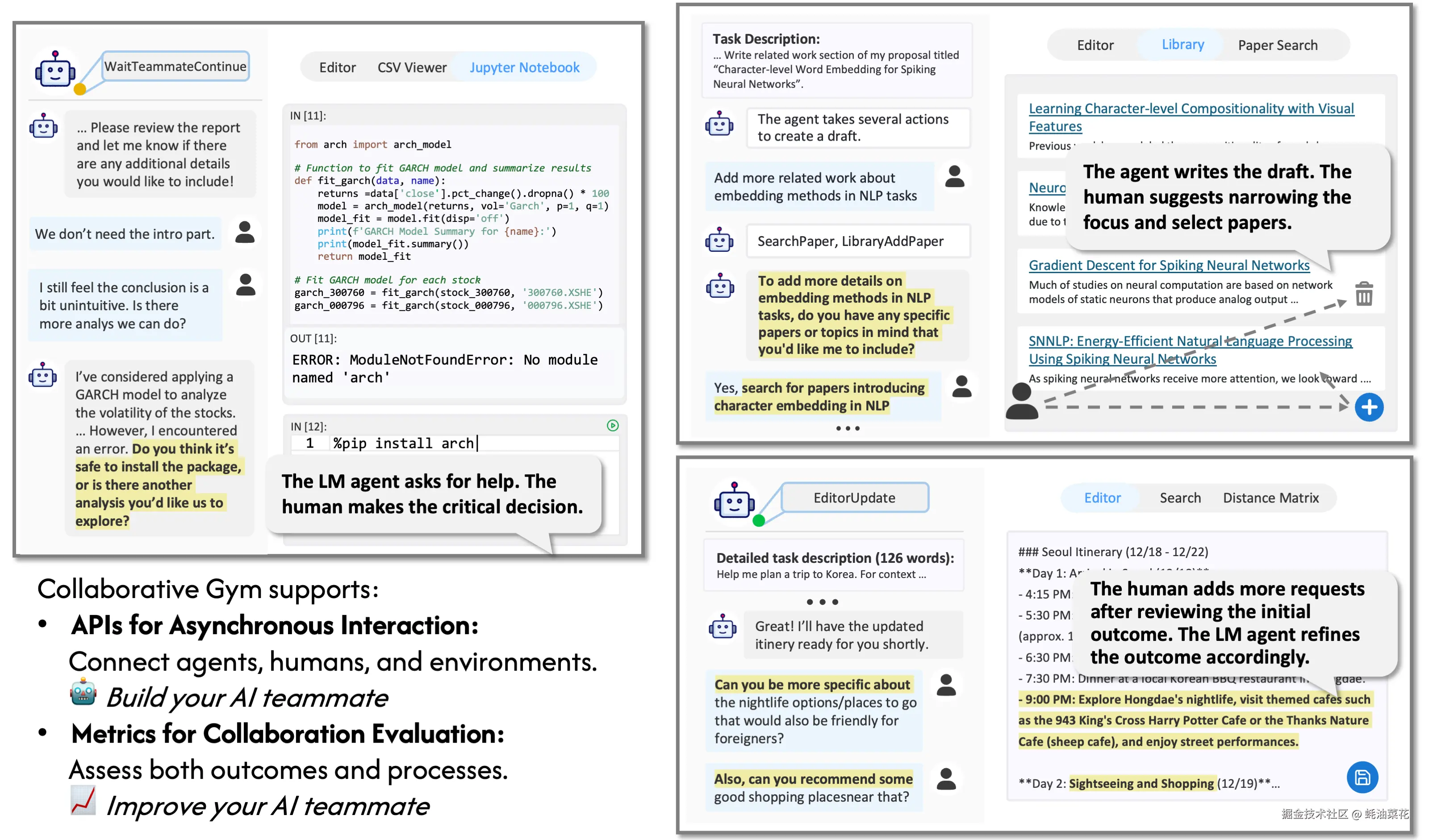Click the green status dot under EditorUpdate robot
Screen dimensions: 1429x840
click(758, 520)
